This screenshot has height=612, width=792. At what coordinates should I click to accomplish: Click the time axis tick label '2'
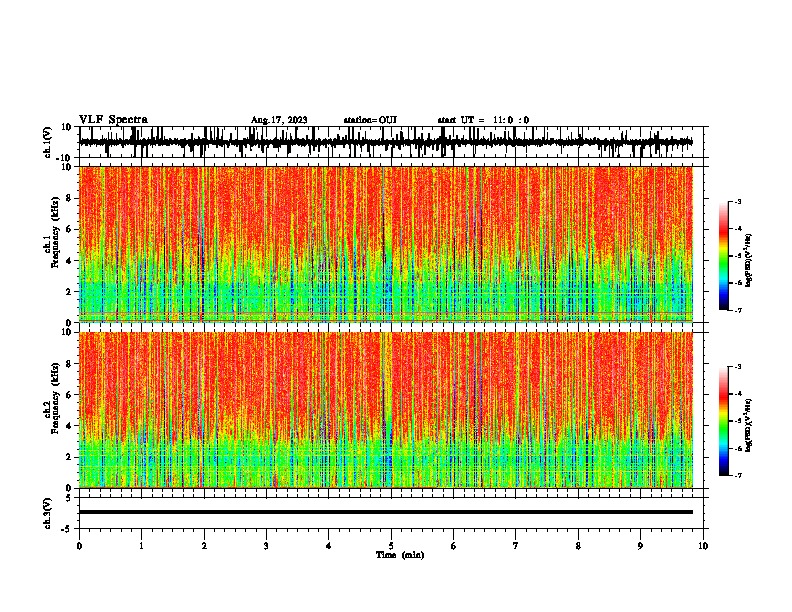(x=204, y=546)
